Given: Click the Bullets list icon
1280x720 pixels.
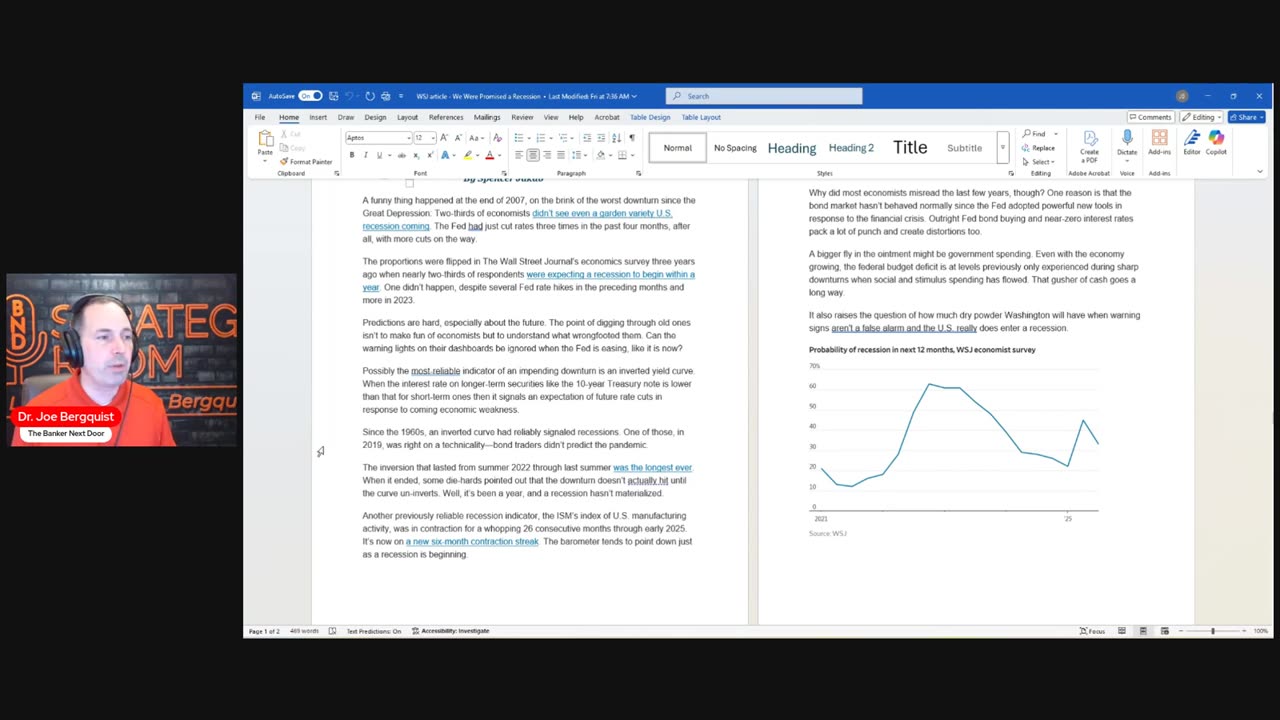Looking at the screenshot, I should point(521,138).
